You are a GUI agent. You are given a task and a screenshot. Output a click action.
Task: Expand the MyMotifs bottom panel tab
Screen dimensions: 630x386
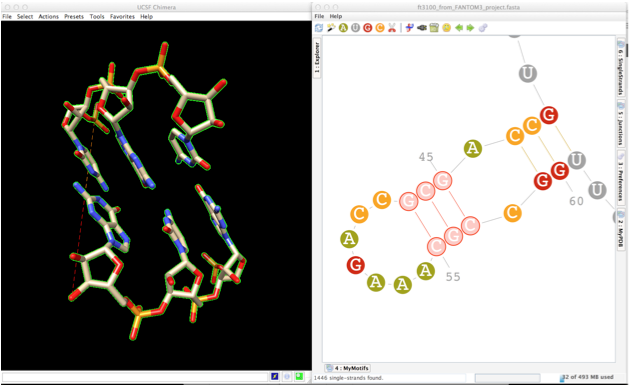348,368
